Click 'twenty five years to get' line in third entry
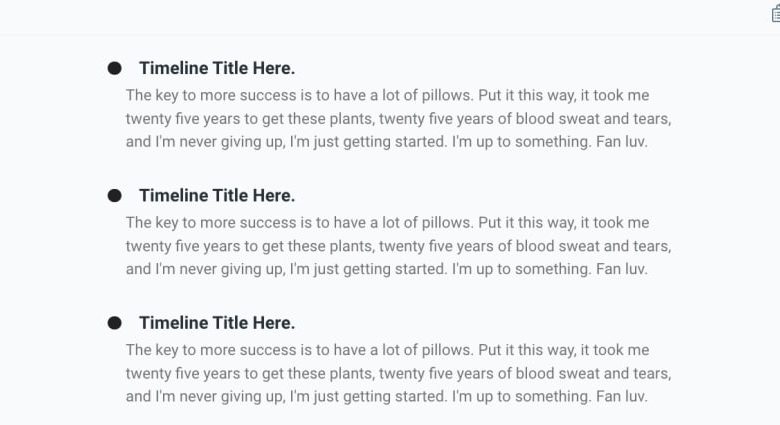The width and height of the screenshot is (780, 425). point(398,374)
